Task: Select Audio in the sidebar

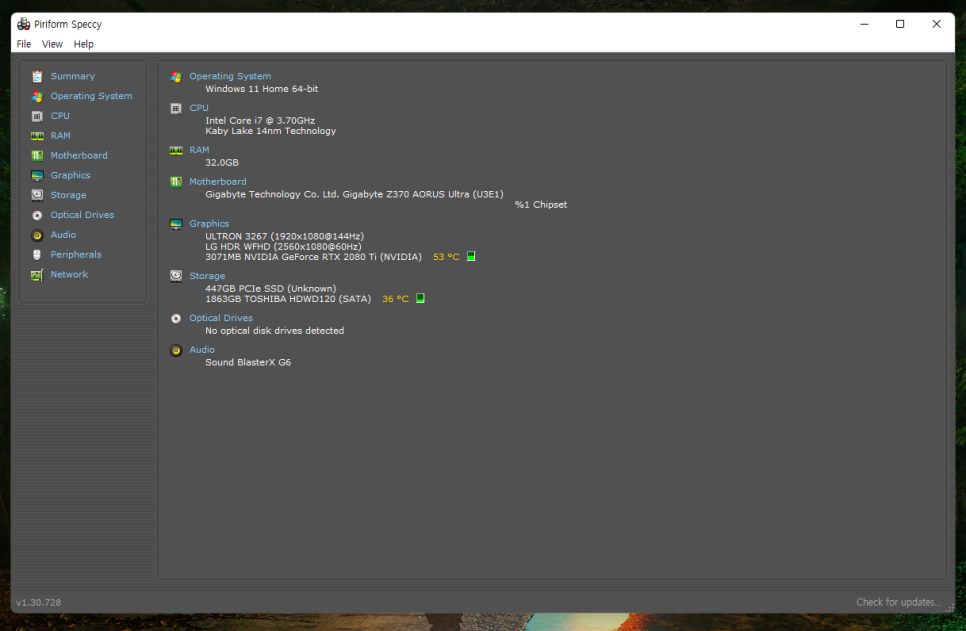Action: click(x=63, y=235)
